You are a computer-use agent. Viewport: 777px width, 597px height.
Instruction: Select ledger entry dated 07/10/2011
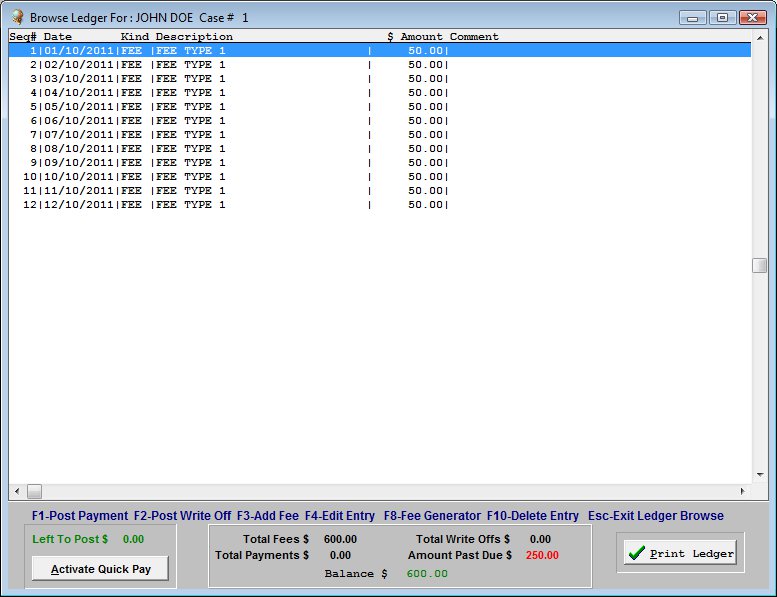[380, 134]
